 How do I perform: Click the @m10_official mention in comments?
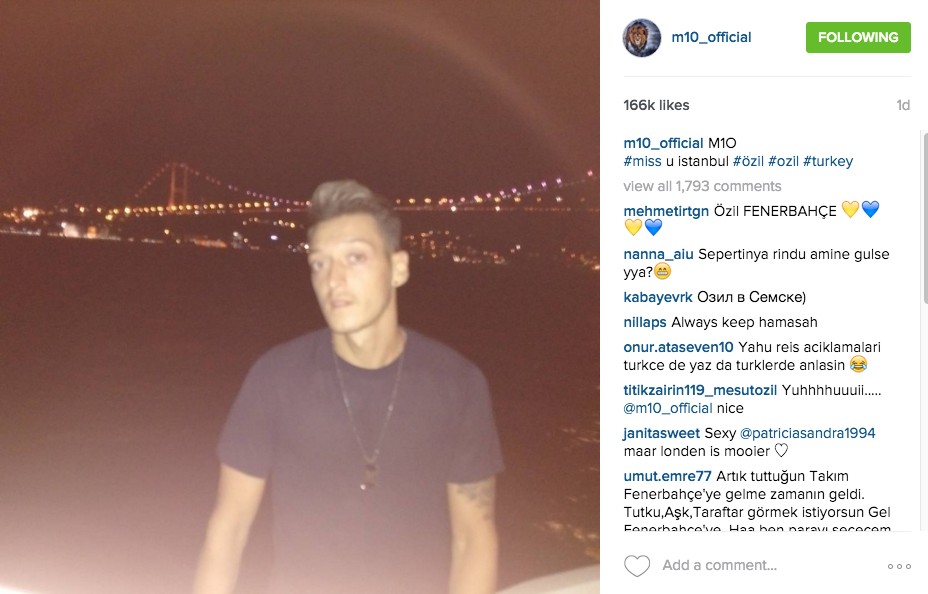coord(668,408)
